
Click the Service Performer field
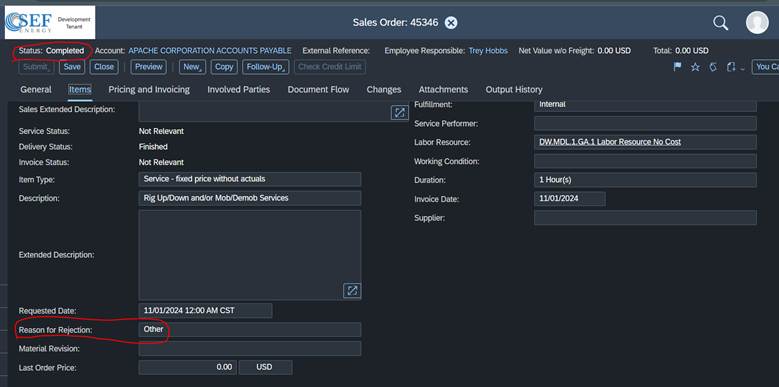tap(645, 123)
